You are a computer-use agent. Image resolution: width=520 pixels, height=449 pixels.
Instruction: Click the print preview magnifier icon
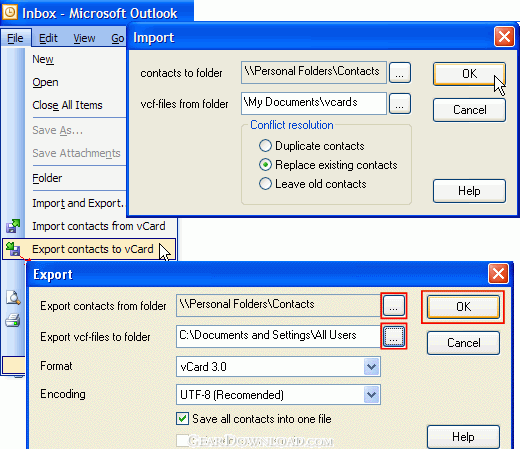pos(13,297)
